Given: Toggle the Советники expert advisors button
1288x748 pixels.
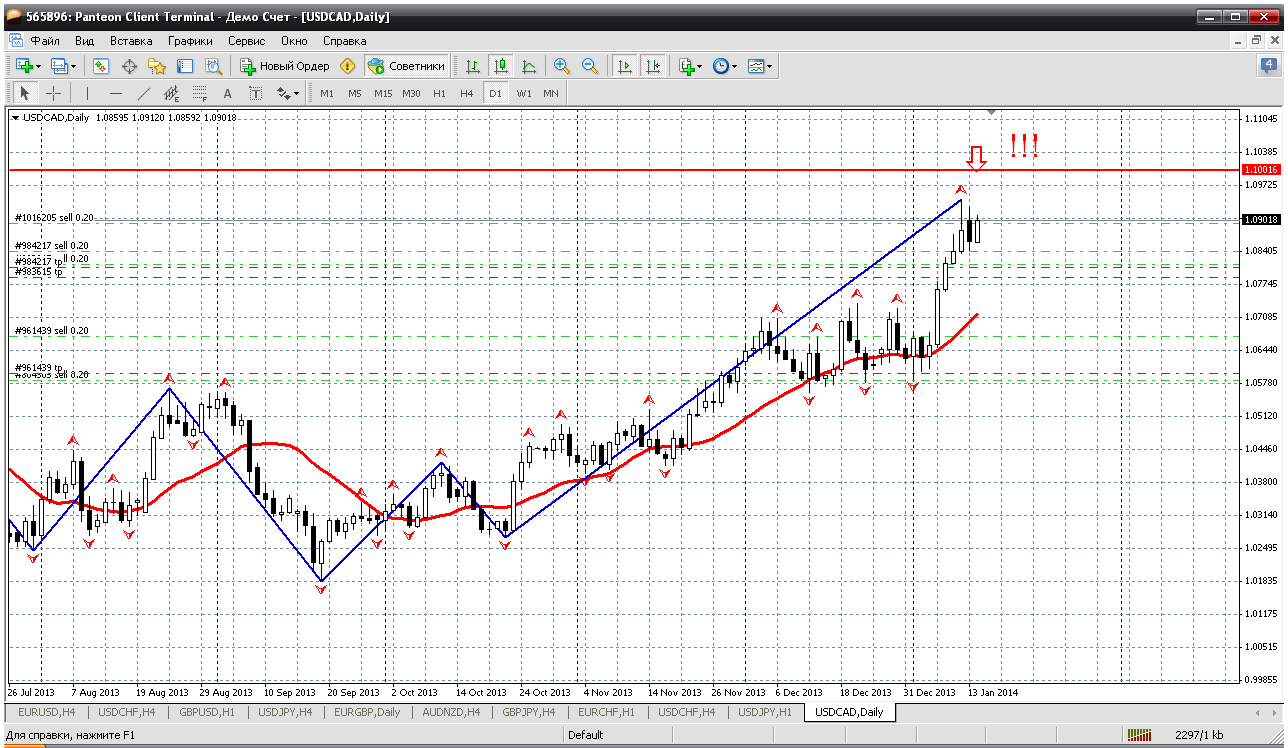Looking at the screenshot, I should tap(407, 66).
